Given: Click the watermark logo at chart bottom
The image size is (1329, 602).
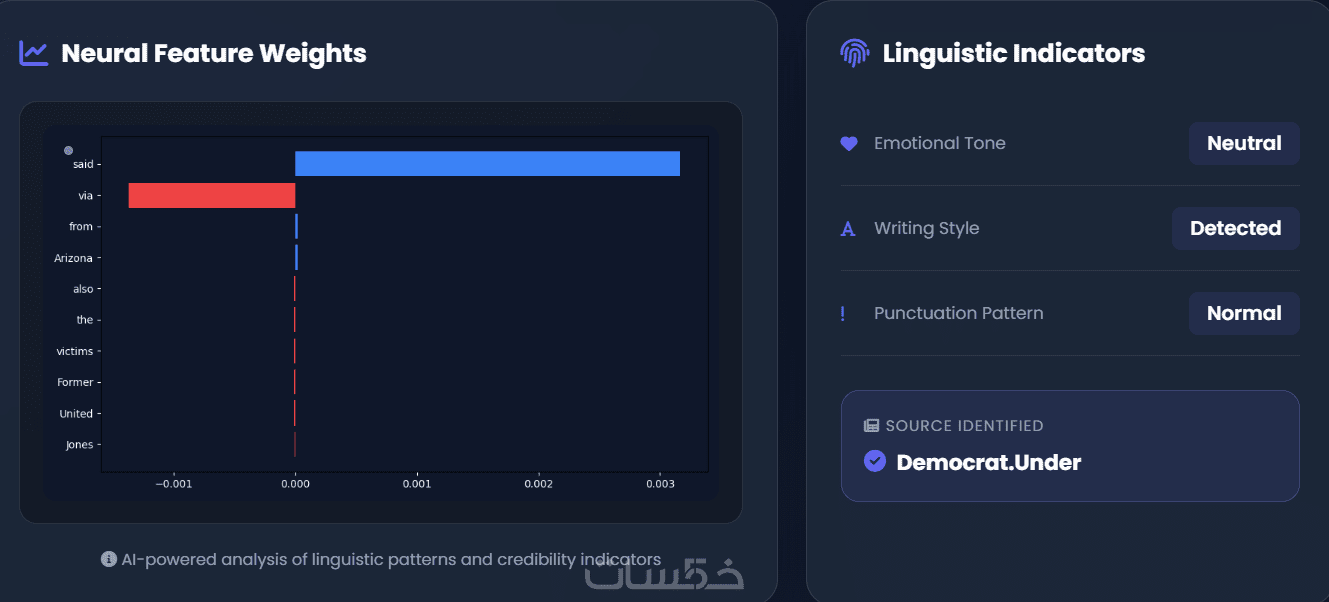Looking at the screenshot, I should pos(665,574).
